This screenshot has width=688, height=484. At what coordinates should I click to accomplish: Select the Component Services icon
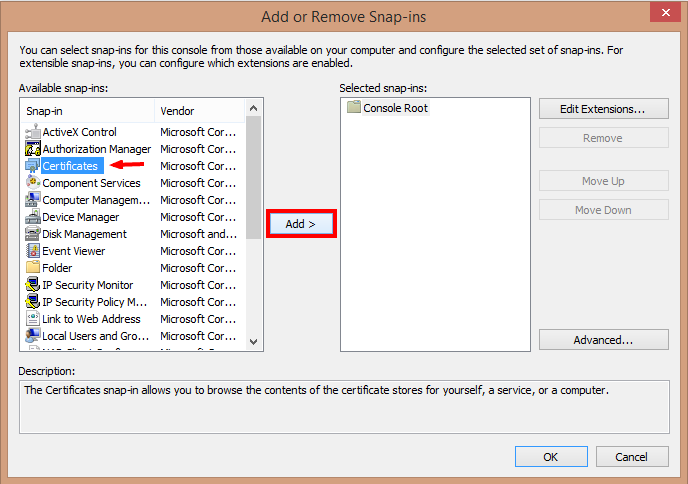pyautogui.click(x=33, y=183)
